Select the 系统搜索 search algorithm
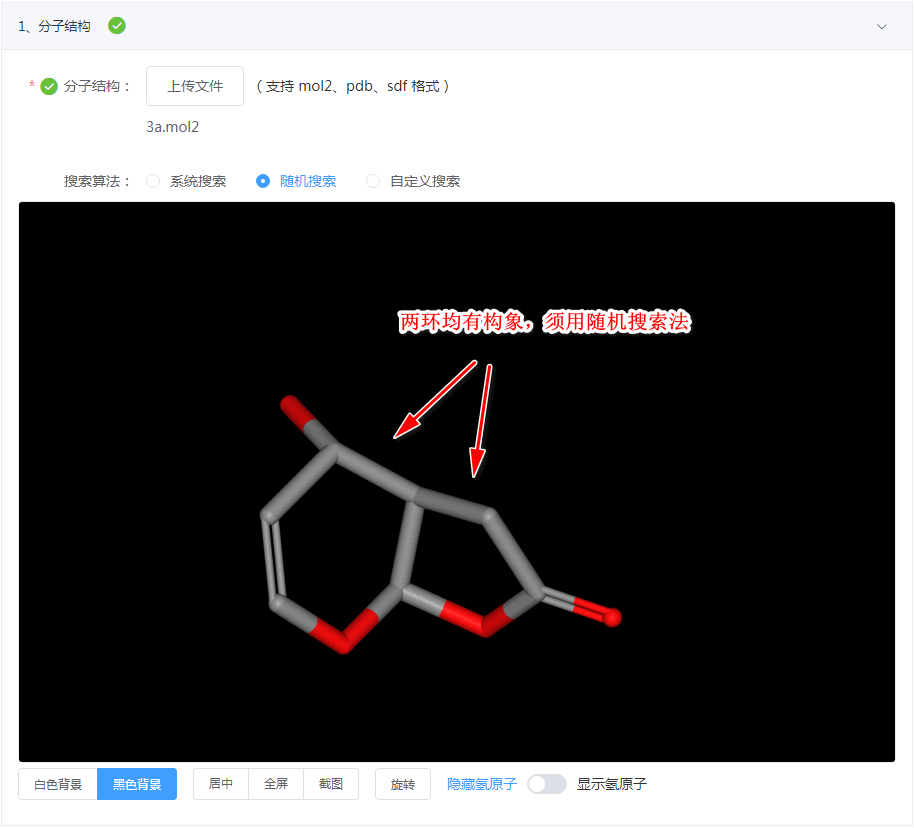Viewport: 914px width, 828px height. (x=152, y=181)
